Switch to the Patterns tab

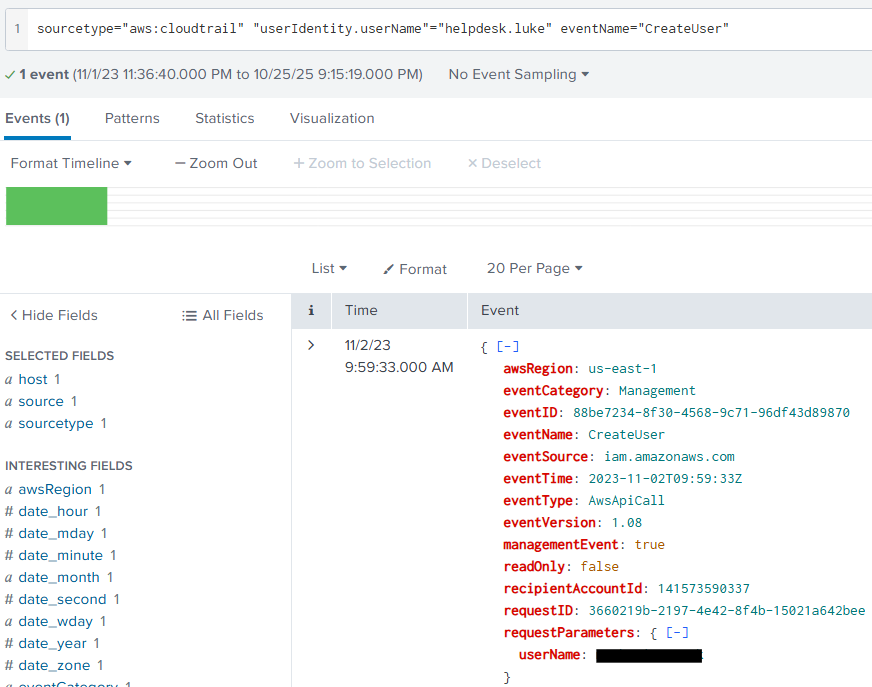[132, 118]
